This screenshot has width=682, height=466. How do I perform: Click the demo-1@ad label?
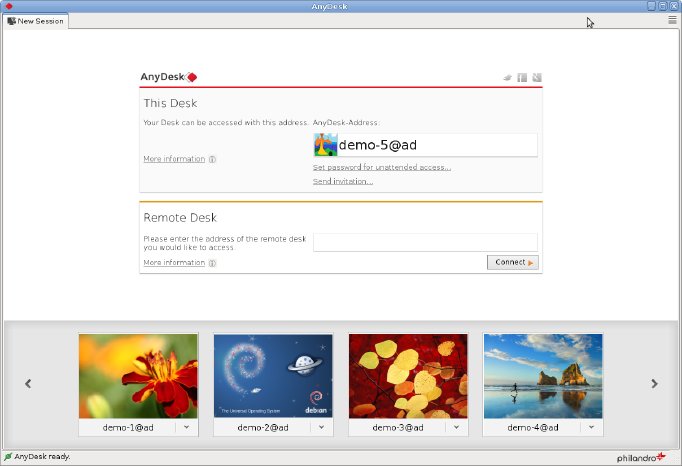128,428
